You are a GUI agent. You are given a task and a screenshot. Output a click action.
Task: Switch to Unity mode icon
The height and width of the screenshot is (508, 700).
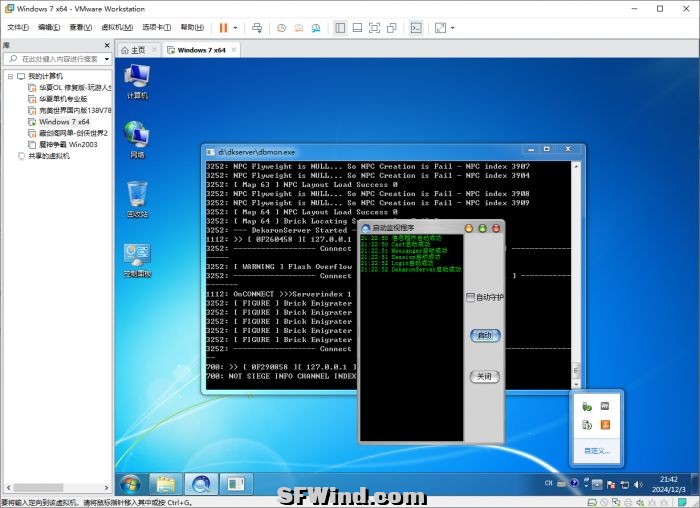point(392,28)
